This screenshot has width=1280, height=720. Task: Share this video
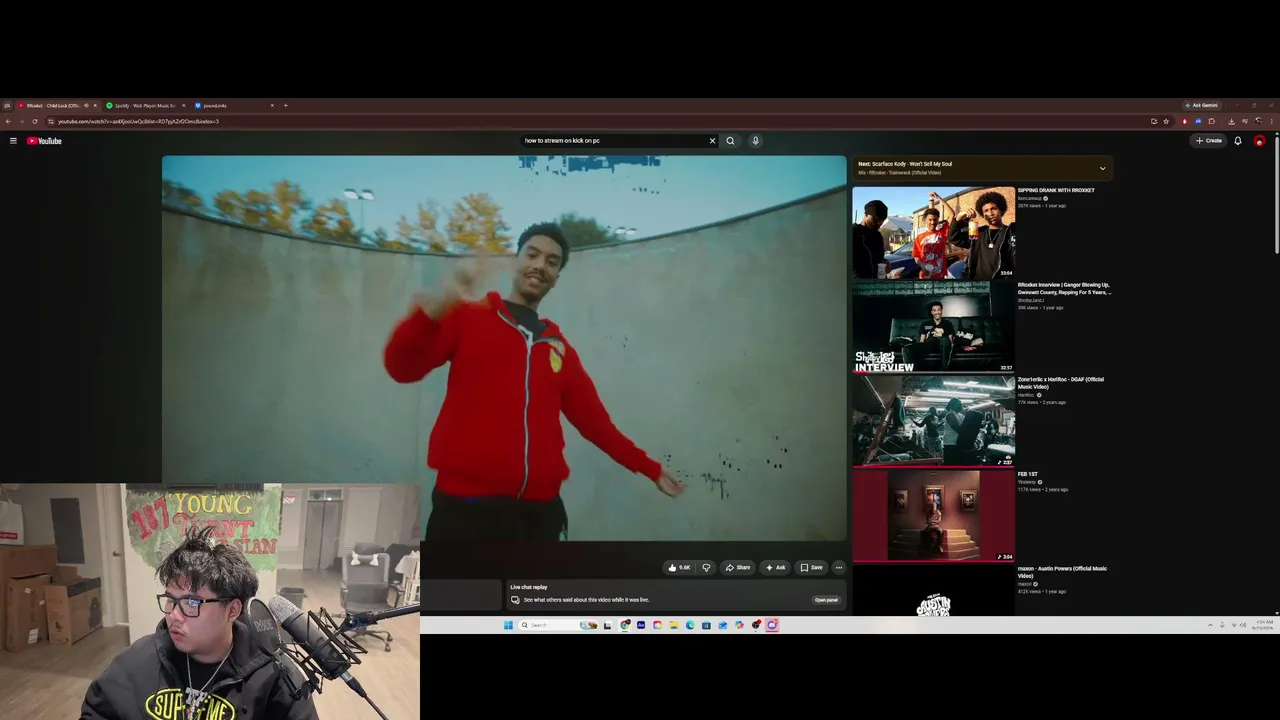coord(738,568)
